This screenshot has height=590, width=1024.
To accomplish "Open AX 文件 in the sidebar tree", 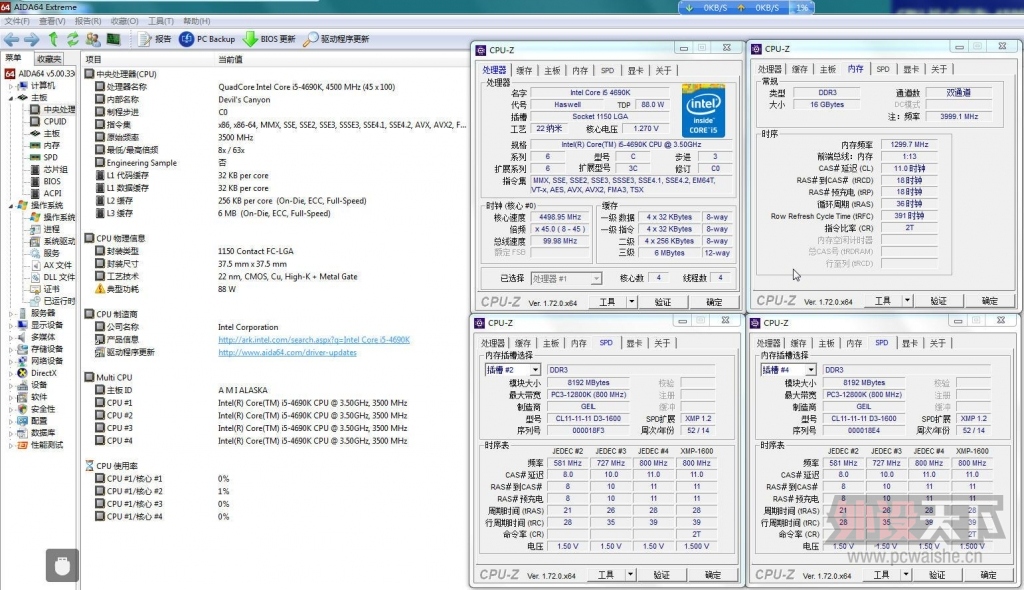I will [x=57, y=265].
